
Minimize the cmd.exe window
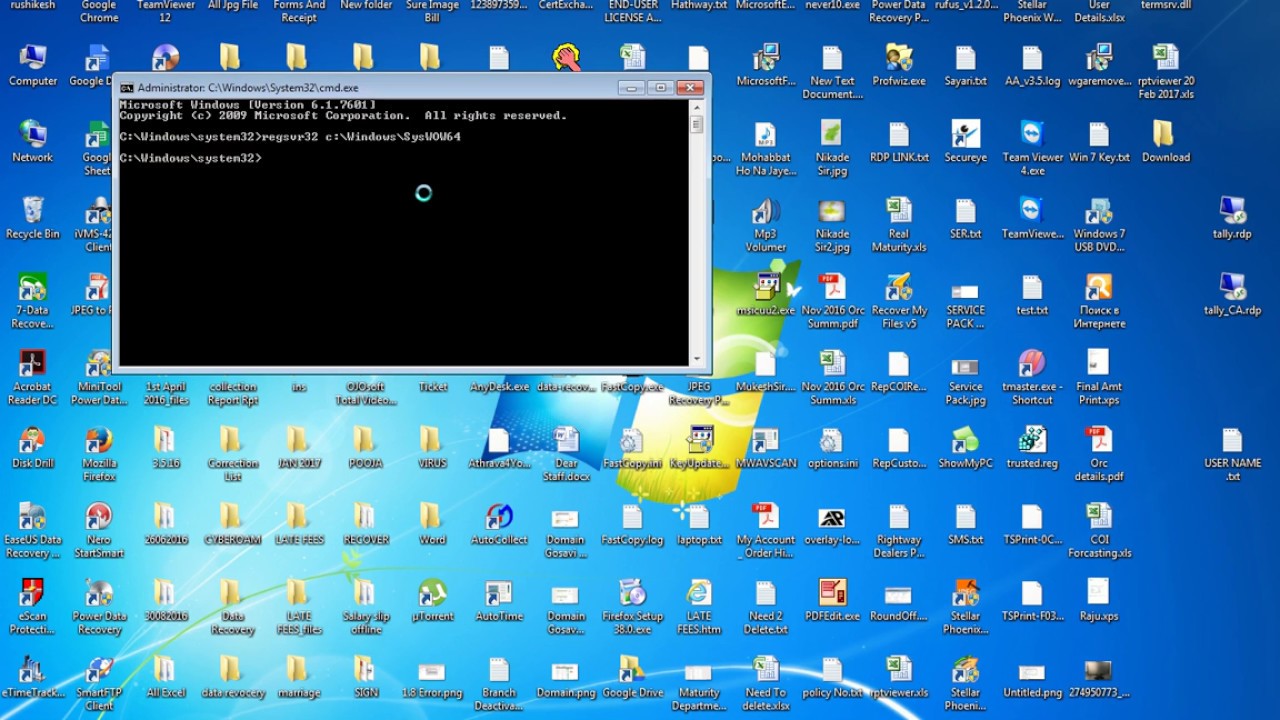point(631,87)
